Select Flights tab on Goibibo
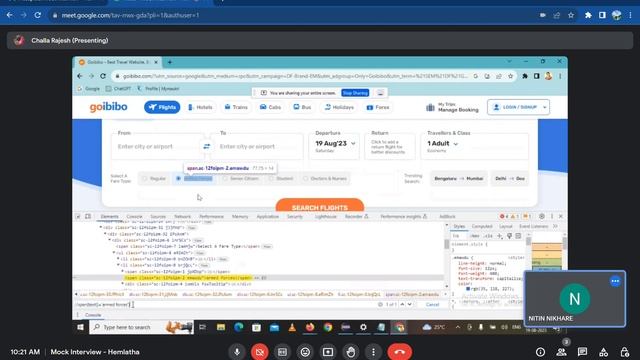The image size is (640, 360). point(162,107)
